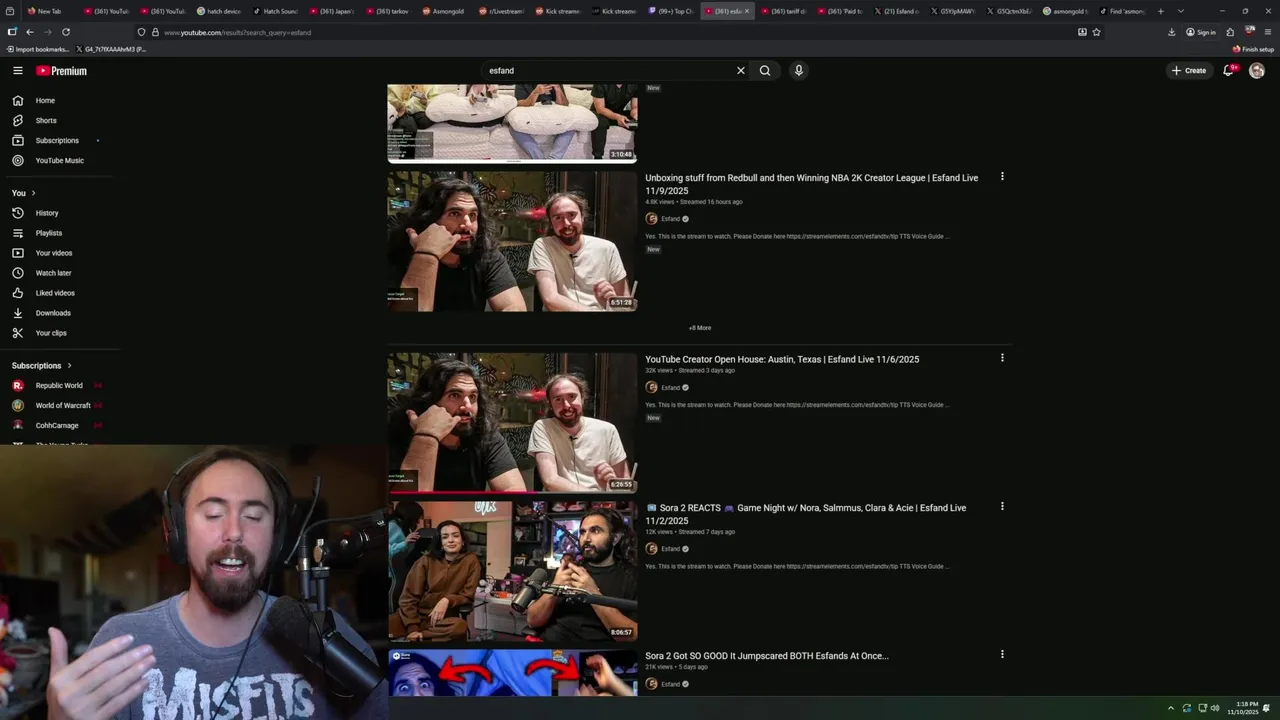Start voice search with microphone icon
The height and width of the screenshot is (720, 1280).
pos(798,71)
